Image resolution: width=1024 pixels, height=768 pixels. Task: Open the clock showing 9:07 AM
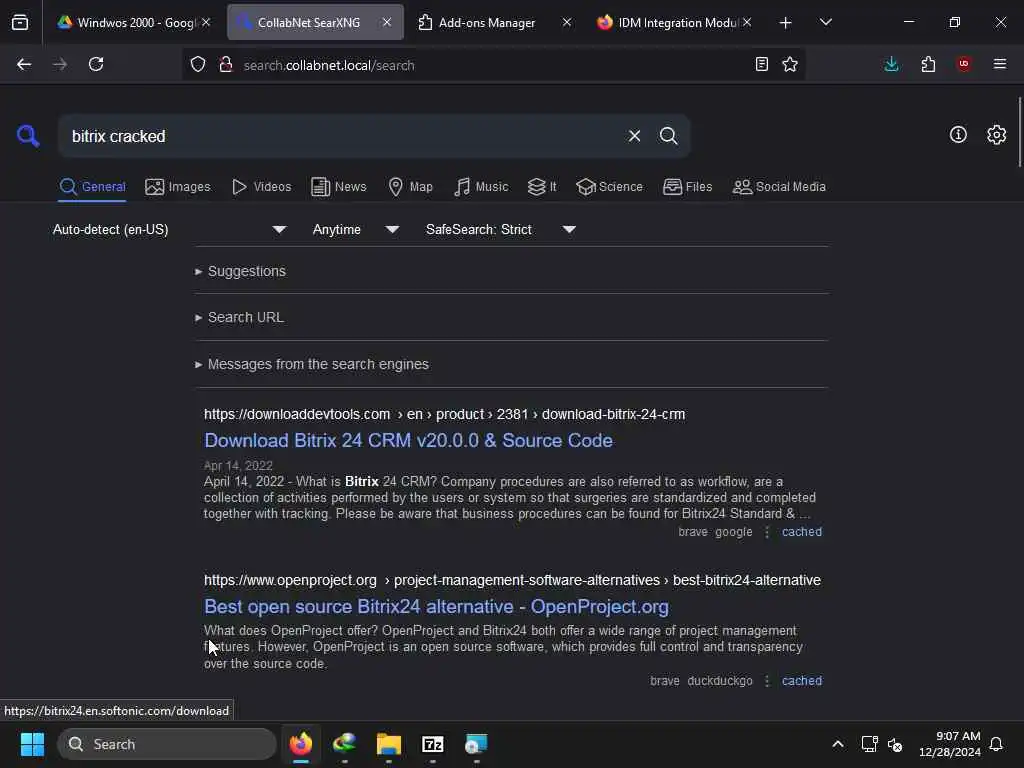pos(950,744)
